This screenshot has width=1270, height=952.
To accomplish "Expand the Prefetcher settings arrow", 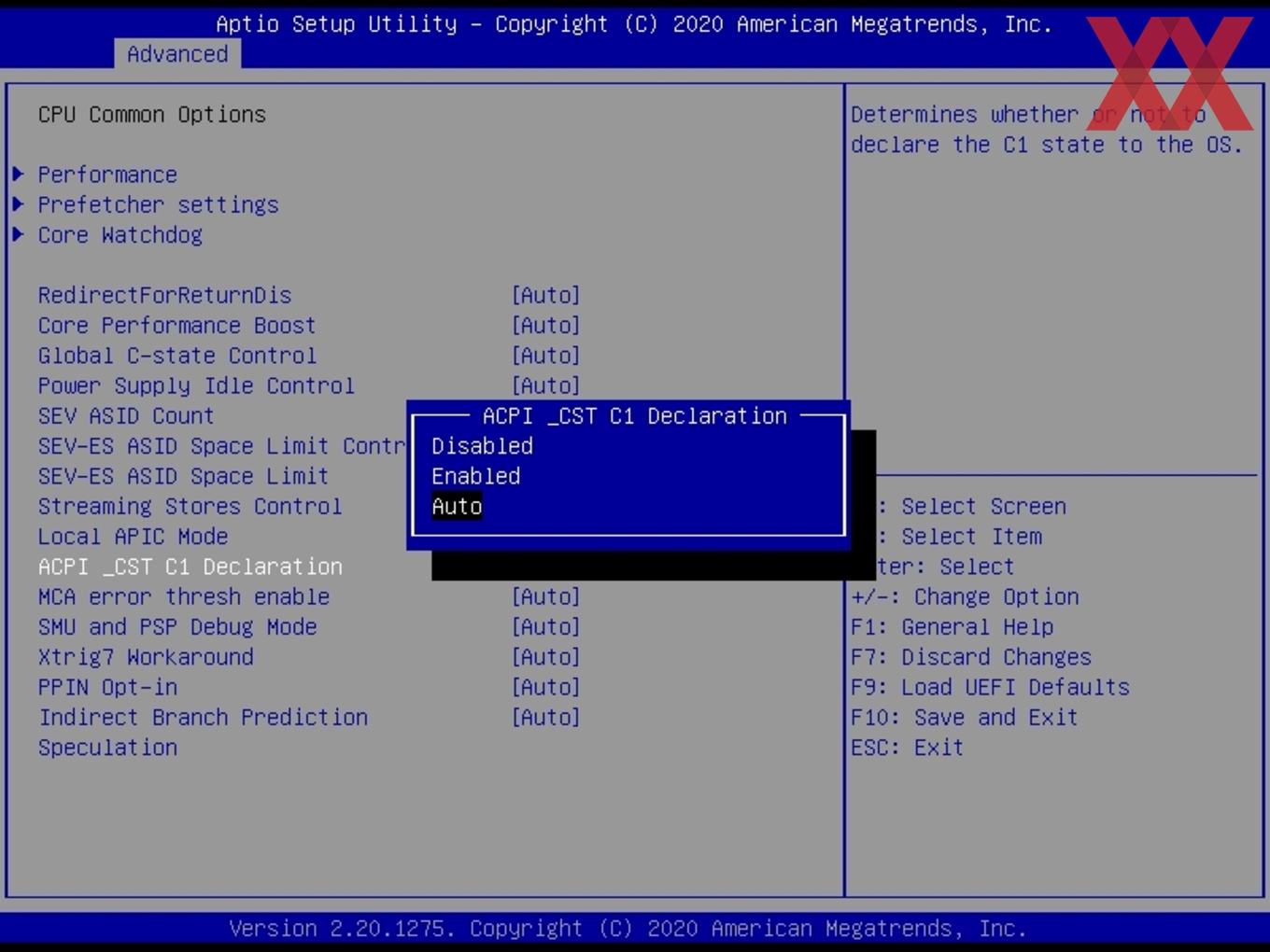I will [18, 204].
